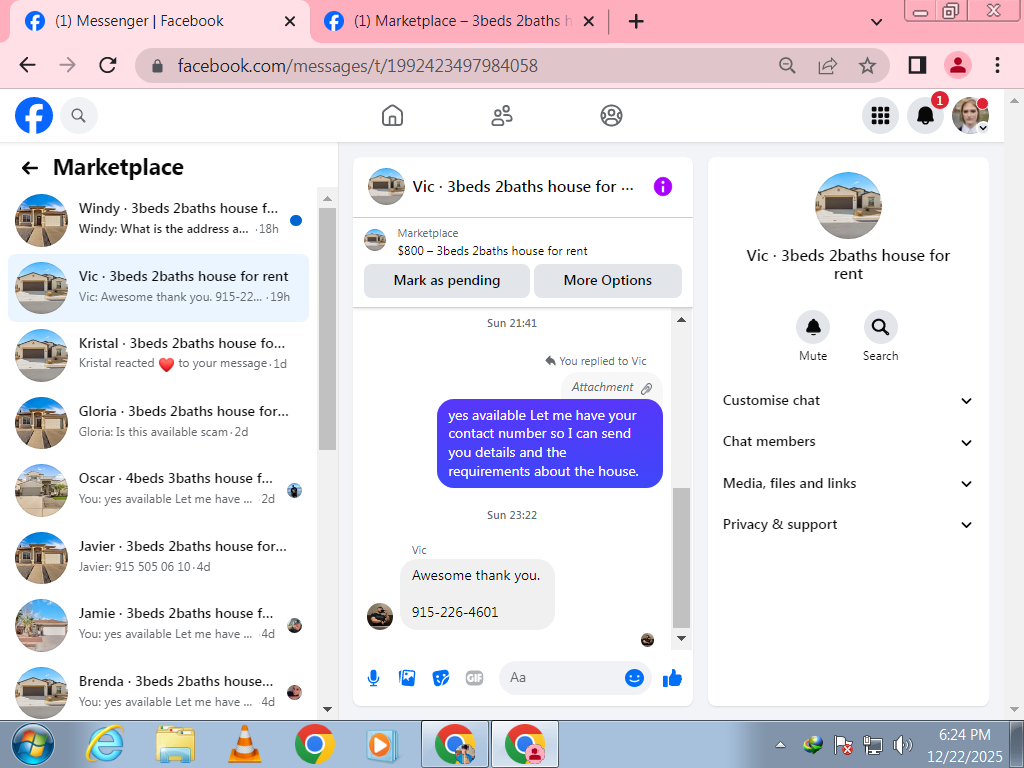Open Chrome three-dot menu
The width and height of the screenshot is (1024, 768).
(997, 65)
